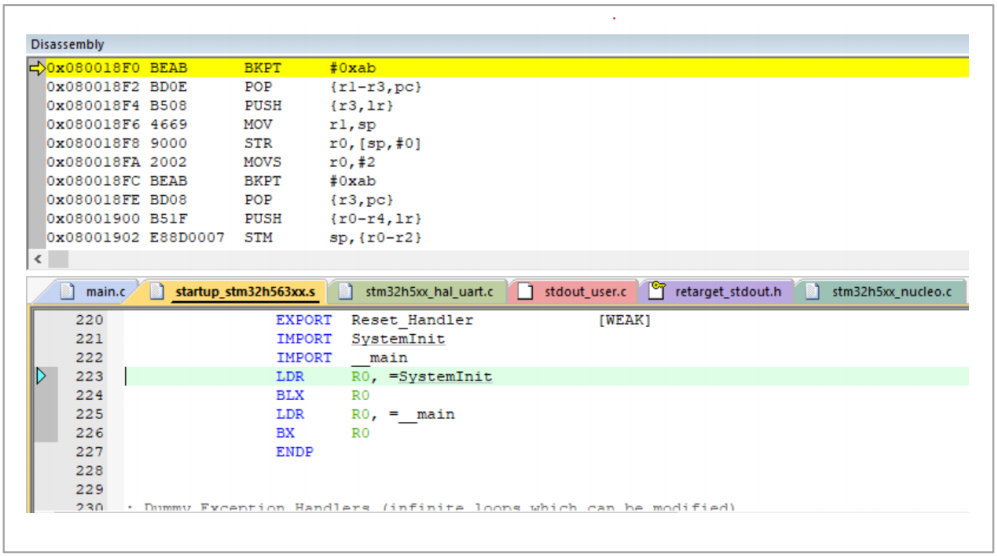The image size is (997, 556).
Task: Click __main on the IMPORT line 222
Action: pyautogui.click(x=380, y=358)
